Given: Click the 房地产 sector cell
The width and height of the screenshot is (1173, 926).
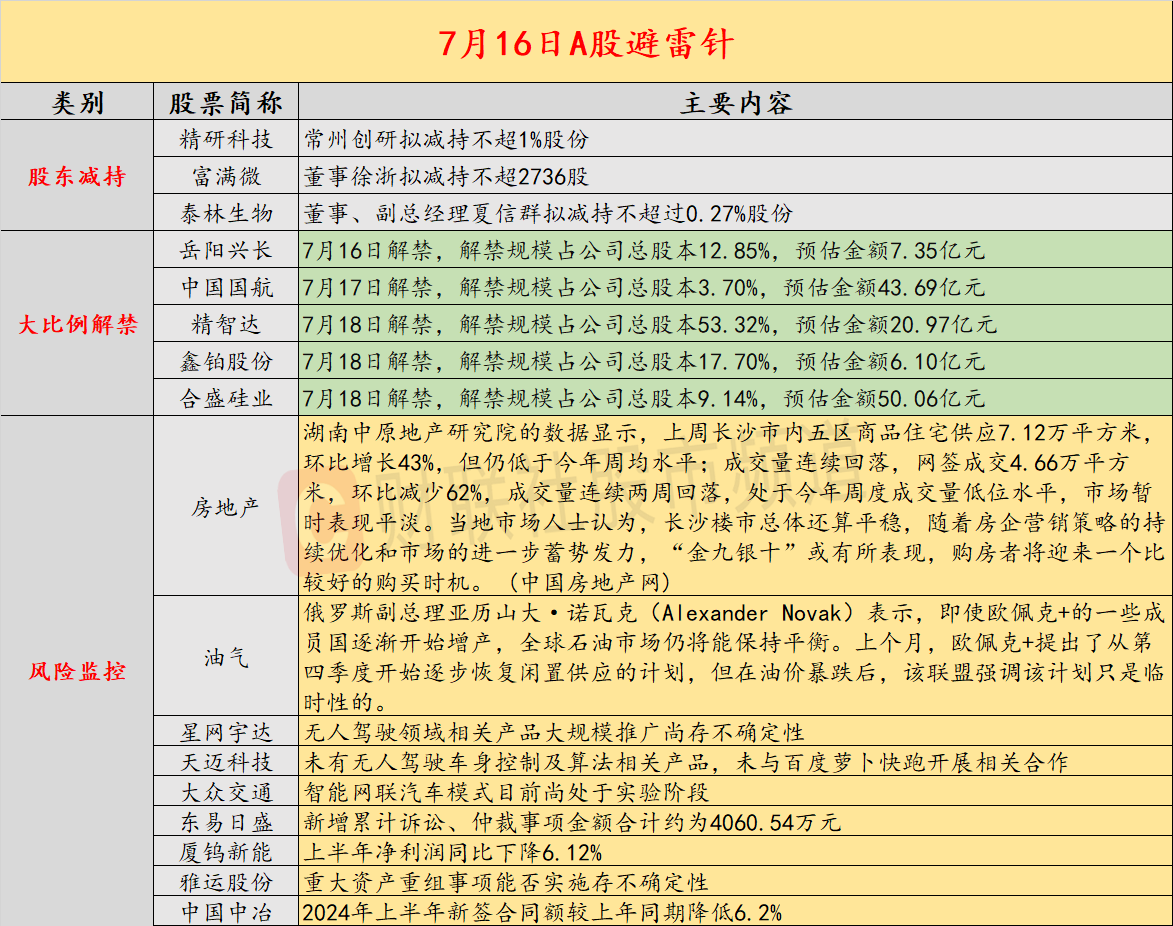Looking at the screenshot, I should (226, 506).
